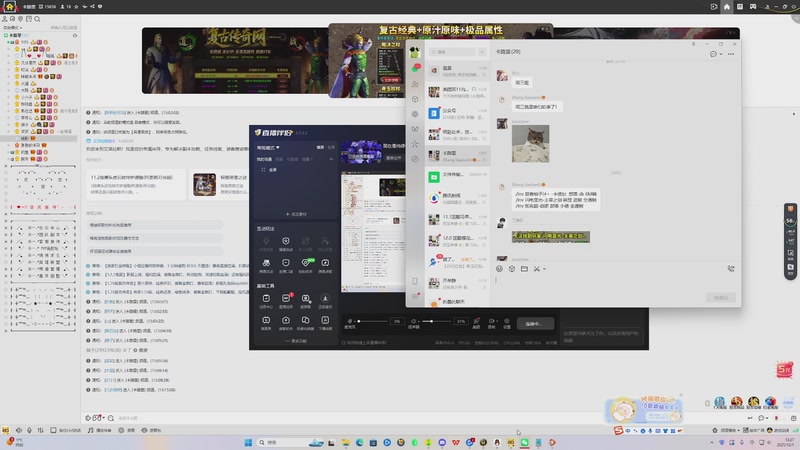Open the red 5元 coupon icon
This screenshot has height=450, width=800.
pos(784,369)
